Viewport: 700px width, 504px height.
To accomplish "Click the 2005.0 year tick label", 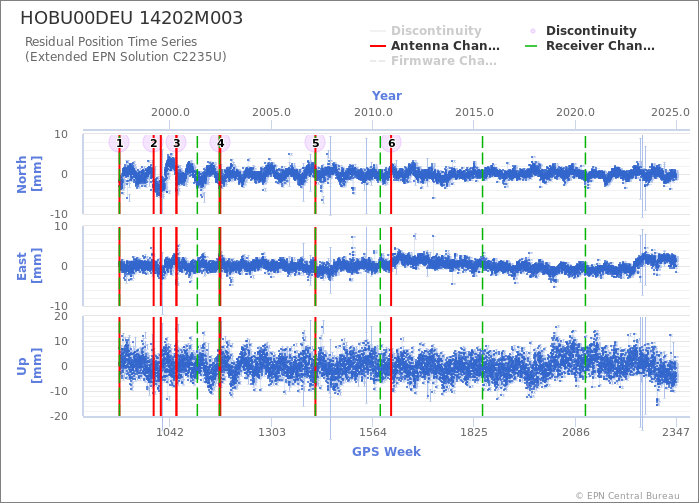I will point(271,112).
